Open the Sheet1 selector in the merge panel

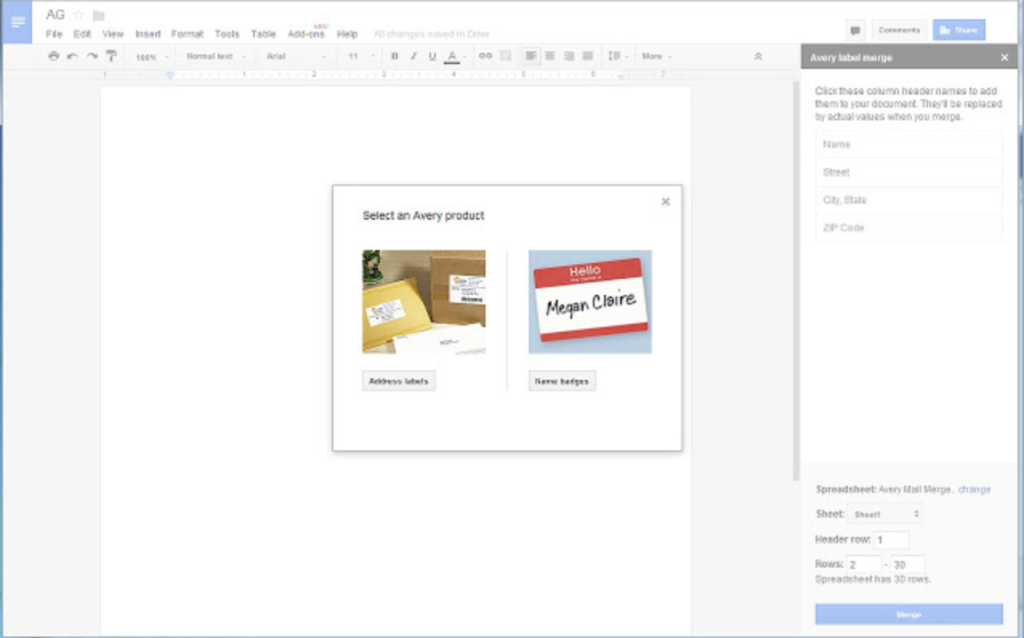pos(884,514)
